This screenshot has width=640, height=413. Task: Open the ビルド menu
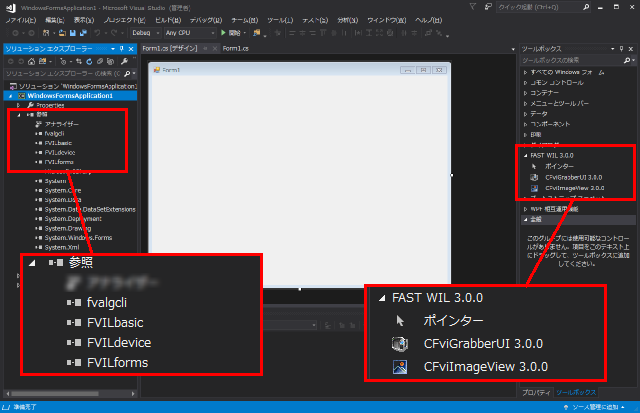tap(168, 20)
